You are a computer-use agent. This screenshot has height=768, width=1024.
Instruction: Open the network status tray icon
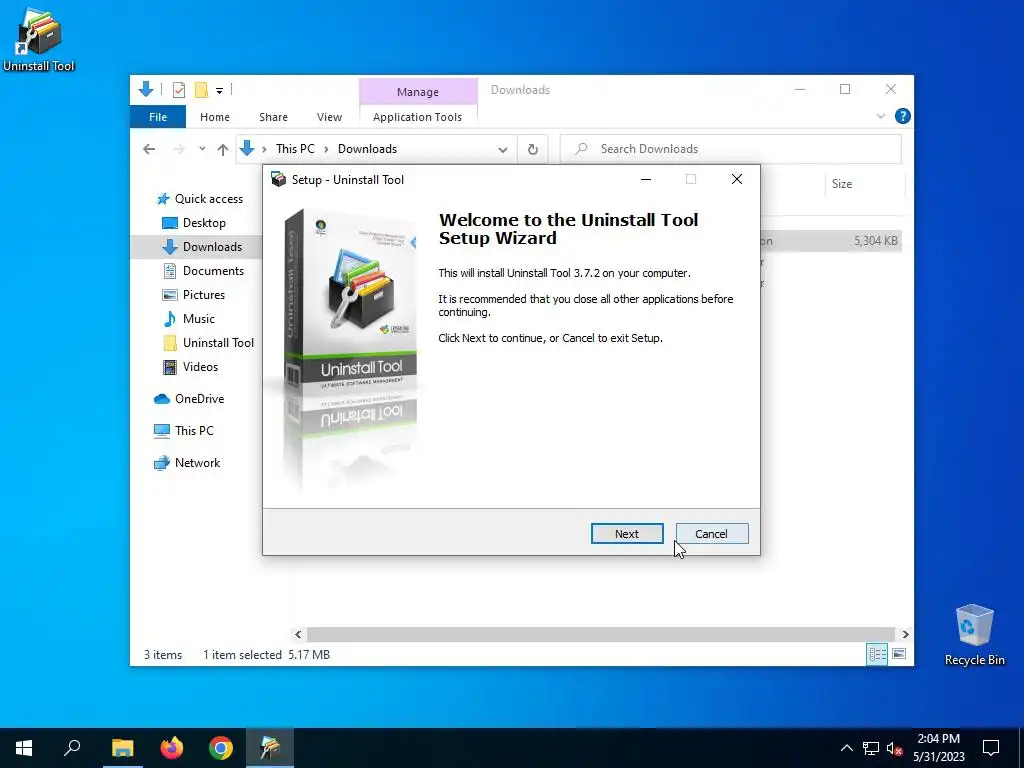(x=871, y=748)
